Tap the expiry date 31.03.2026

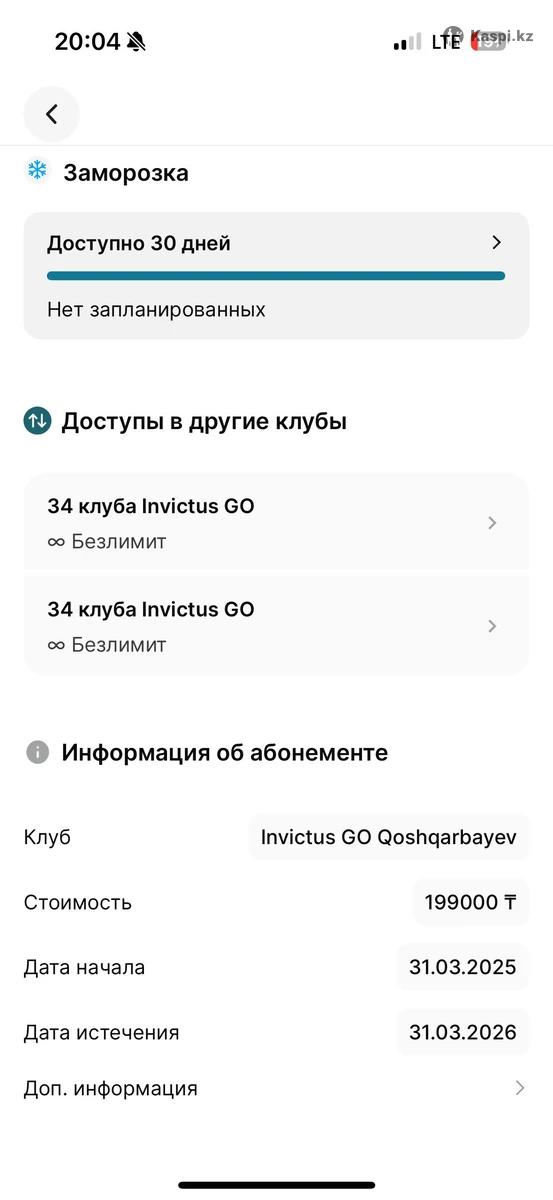click(463, 1032)
